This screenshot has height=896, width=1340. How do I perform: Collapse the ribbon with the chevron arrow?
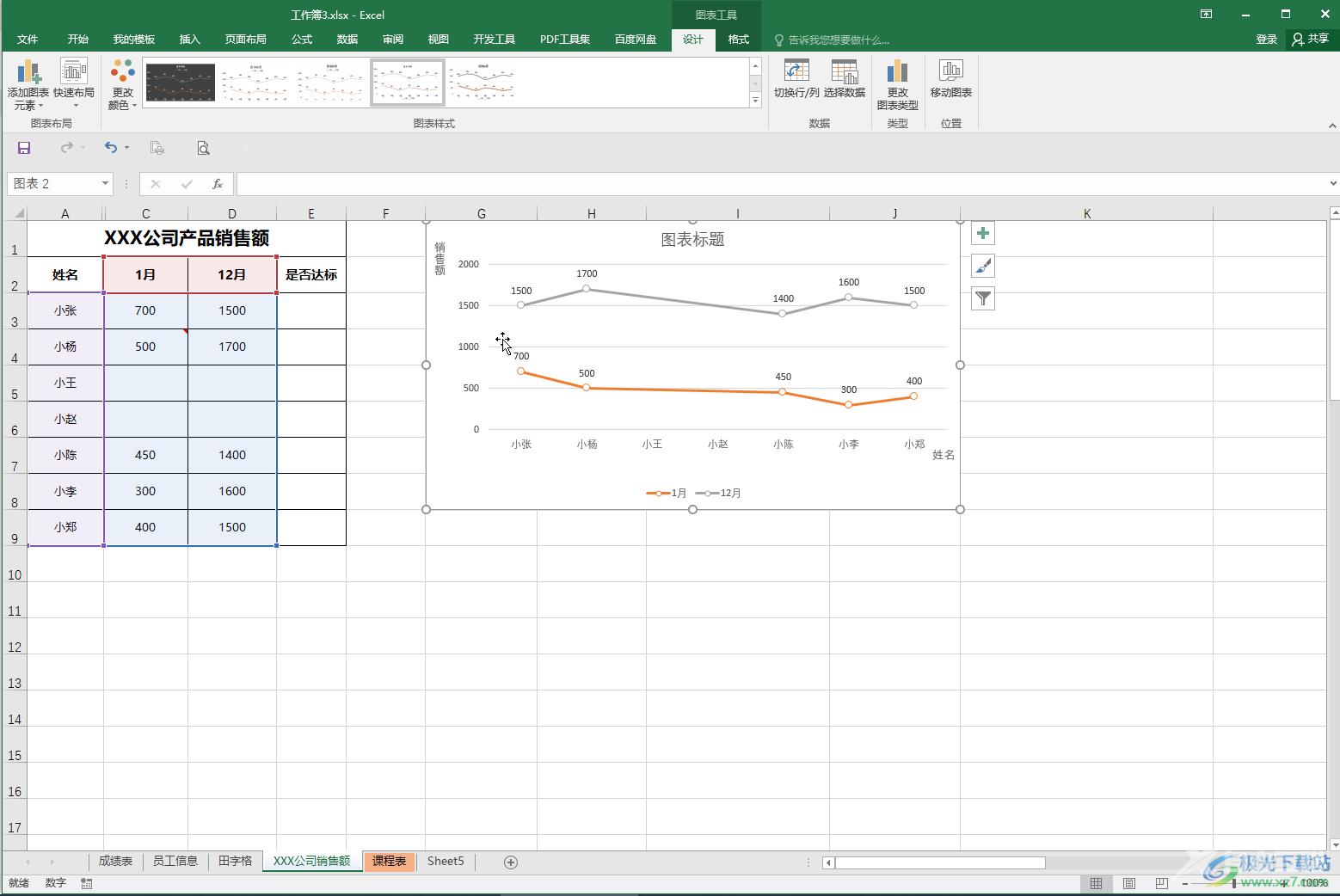coord(1332,126)
